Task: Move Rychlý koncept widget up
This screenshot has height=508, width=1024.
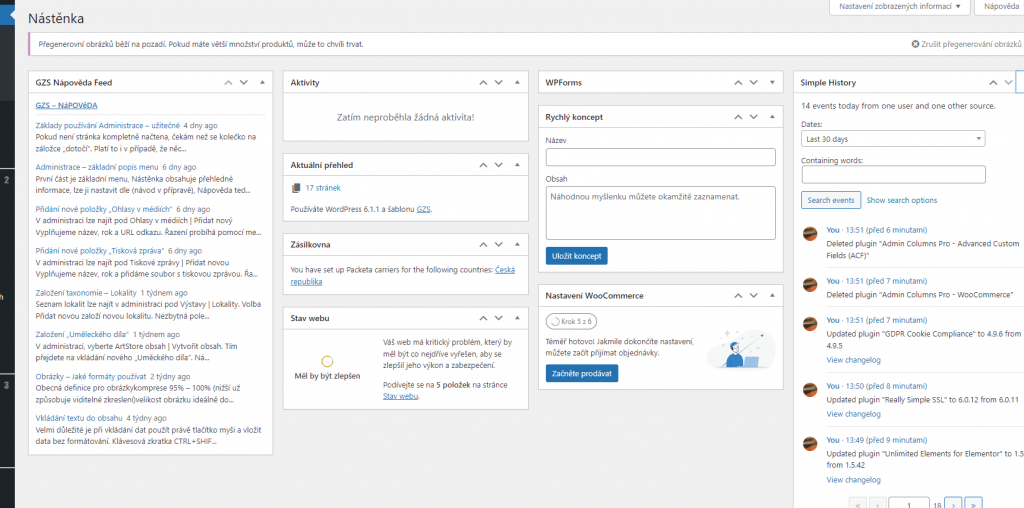Action: point(735,117)
